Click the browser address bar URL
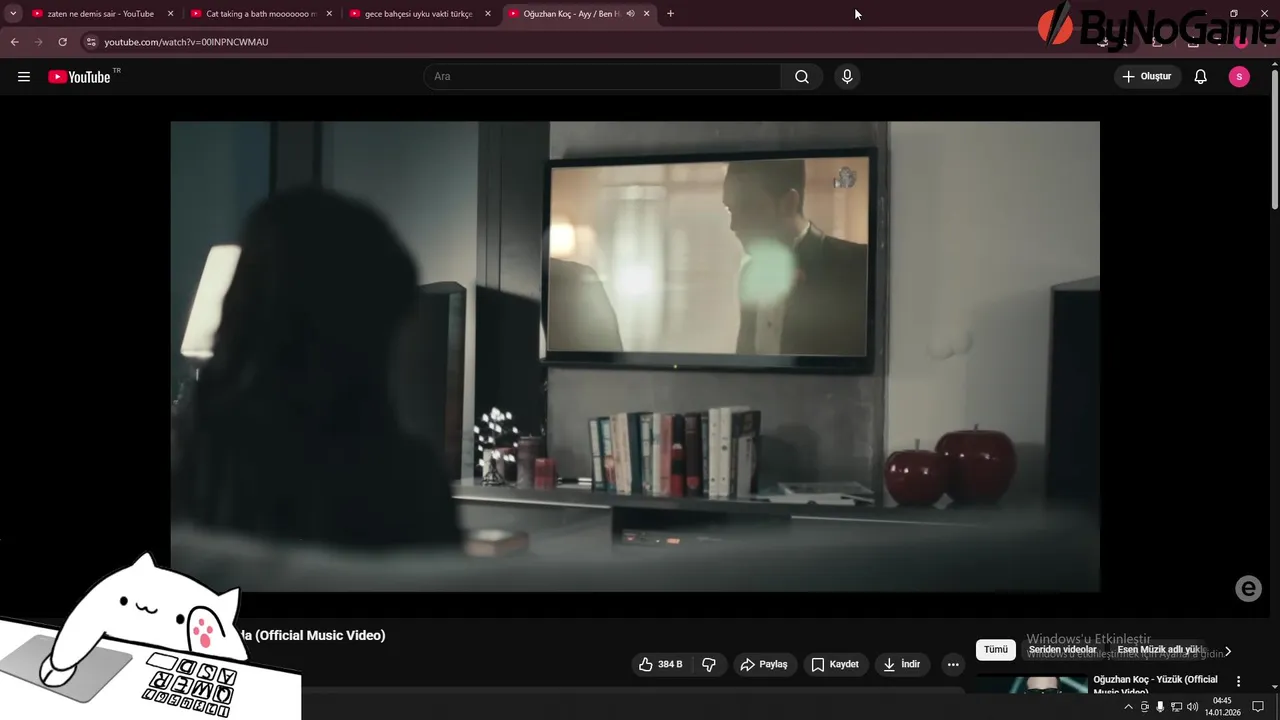The width and height of the screenshot is (1280, 720). (186, 42)
